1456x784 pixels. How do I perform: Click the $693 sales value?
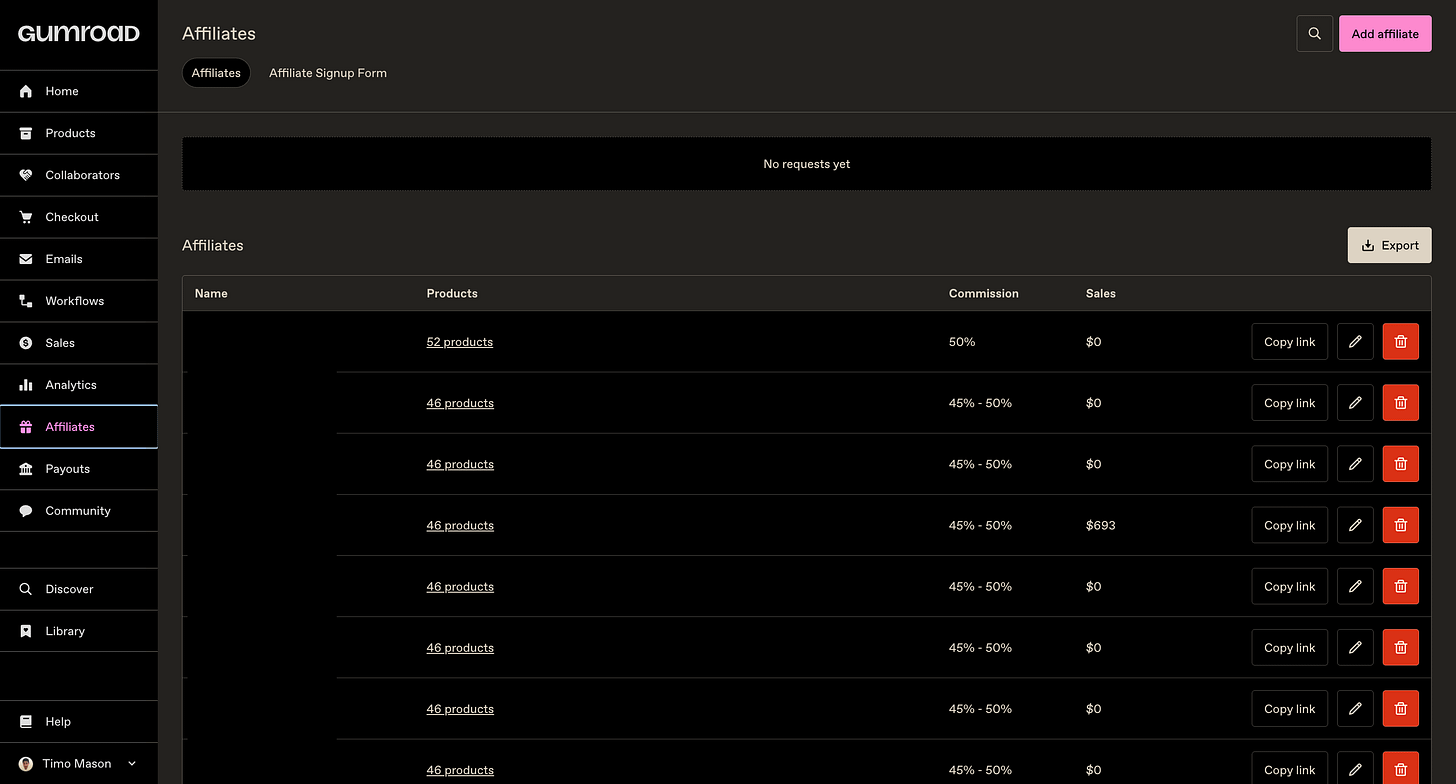pos(1101,525)
